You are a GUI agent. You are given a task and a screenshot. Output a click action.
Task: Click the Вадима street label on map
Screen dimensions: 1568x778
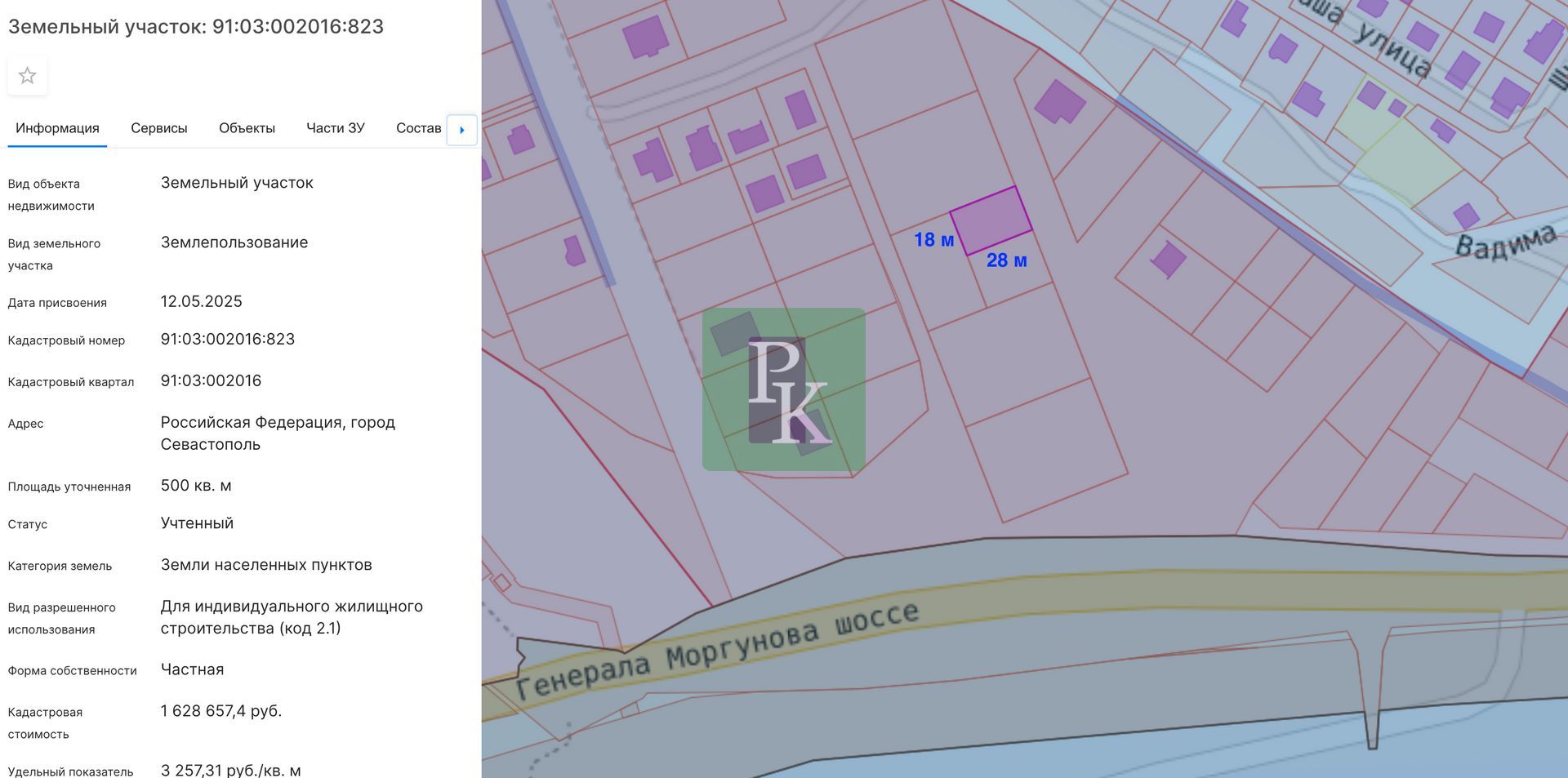point(1507,242)
